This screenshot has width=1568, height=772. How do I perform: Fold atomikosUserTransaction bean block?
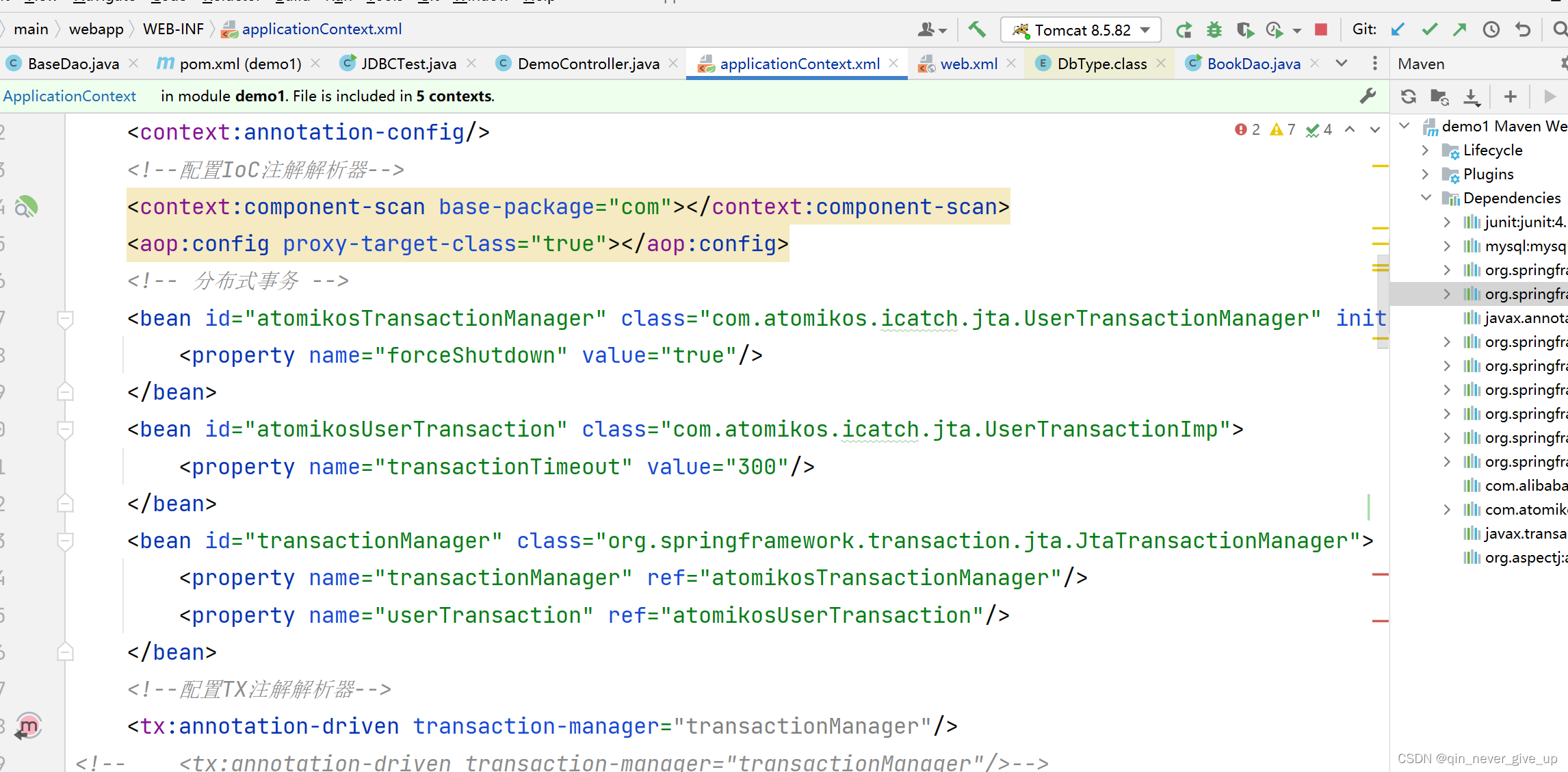[65, 430]
